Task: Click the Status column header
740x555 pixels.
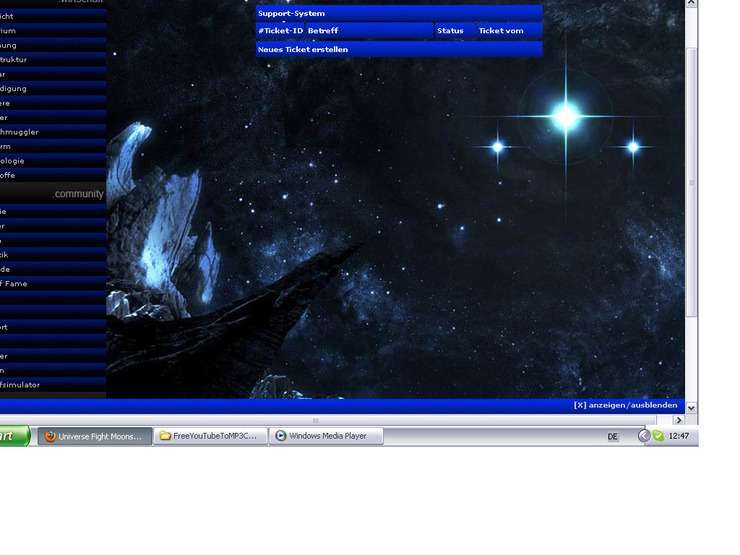Action: point(450,31)
